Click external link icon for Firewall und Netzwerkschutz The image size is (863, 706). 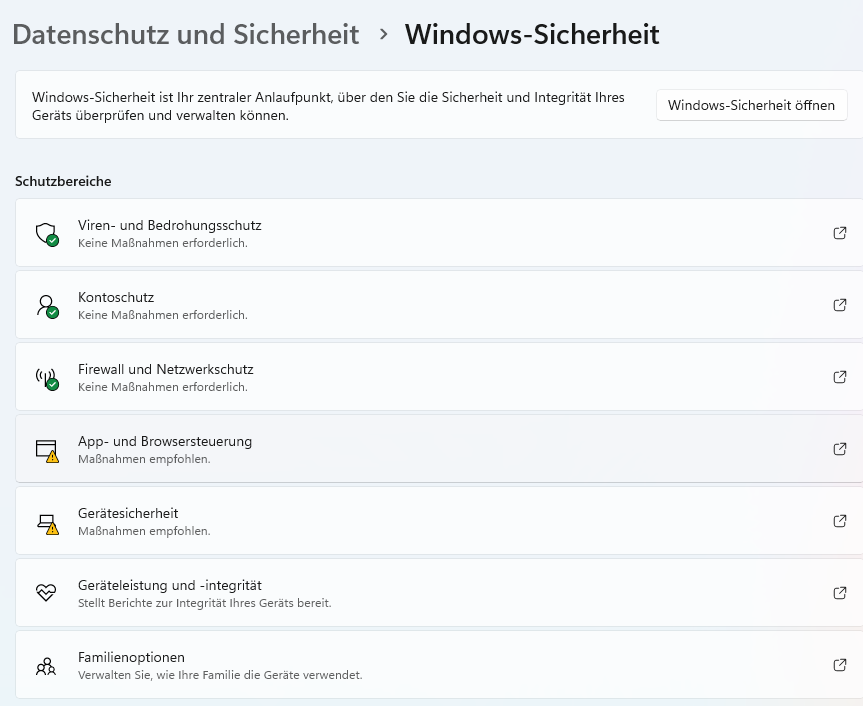pyautogui.click(x=840, y=377)
